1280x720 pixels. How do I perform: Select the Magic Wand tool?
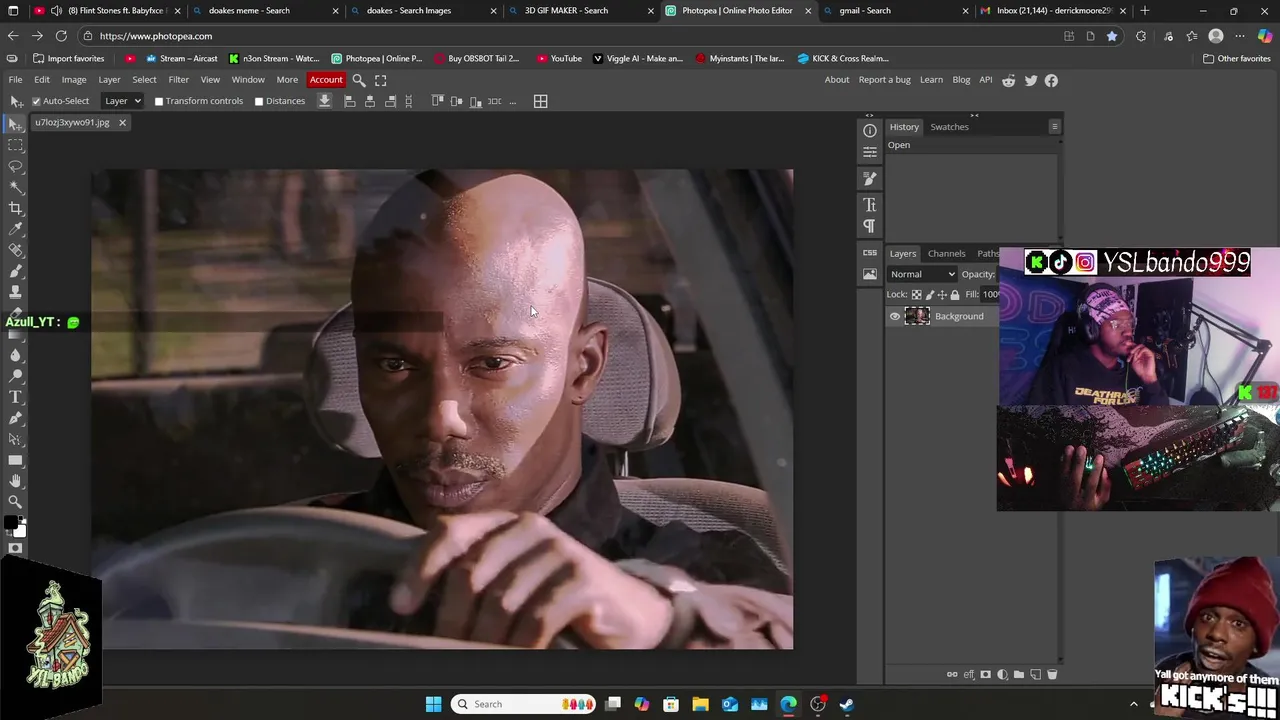16,187
